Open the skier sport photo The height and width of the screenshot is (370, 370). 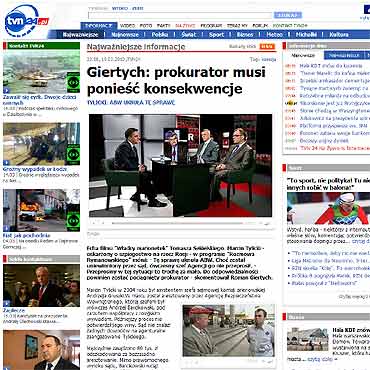[x=328, y=209]
